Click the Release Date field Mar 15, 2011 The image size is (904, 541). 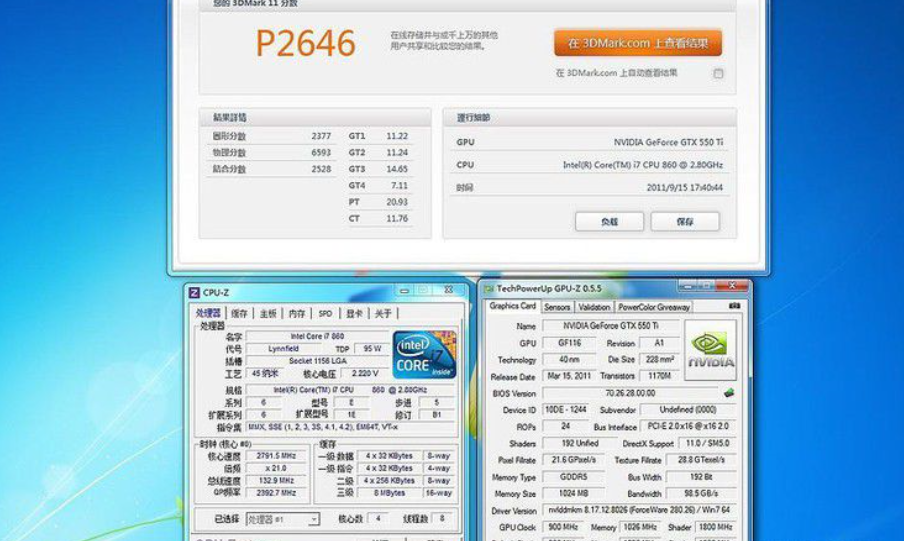(568, 376)
